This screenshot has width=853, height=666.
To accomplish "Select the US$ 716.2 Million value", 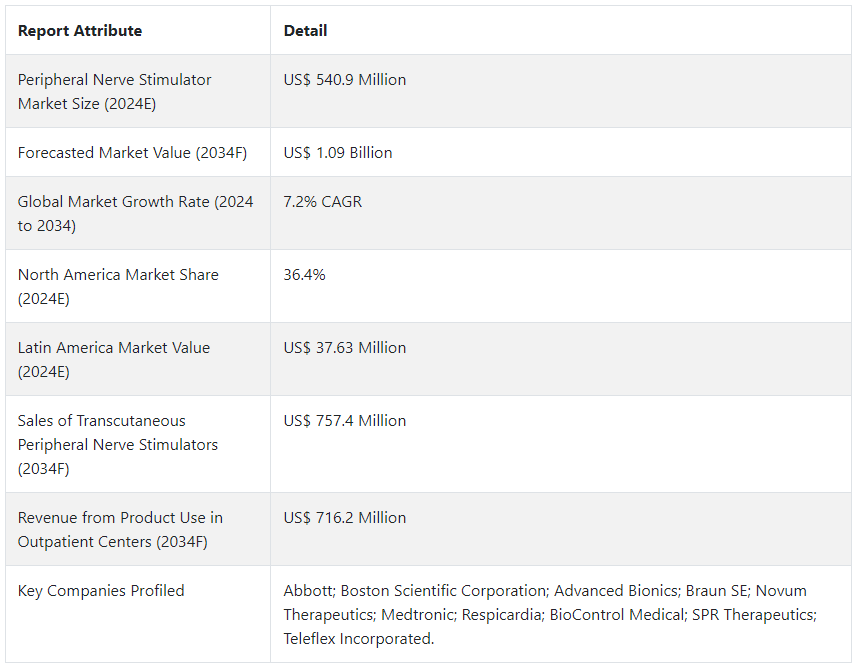I will pos(344,518).
